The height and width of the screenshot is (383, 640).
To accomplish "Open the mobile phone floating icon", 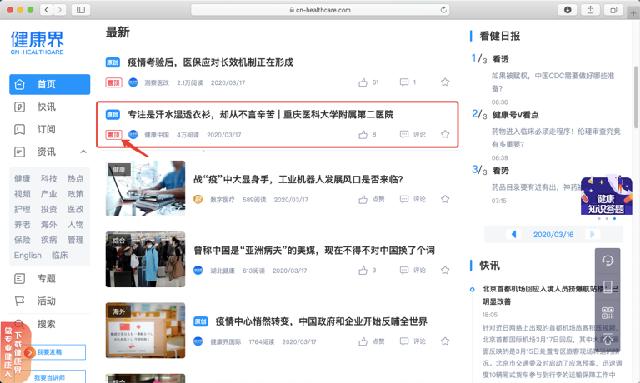I will (x=607, y=287).
